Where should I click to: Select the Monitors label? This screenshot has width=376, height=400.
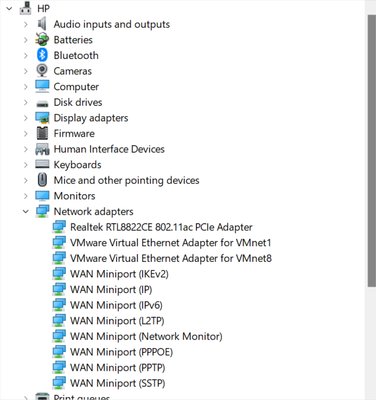(x=74, y=196)
